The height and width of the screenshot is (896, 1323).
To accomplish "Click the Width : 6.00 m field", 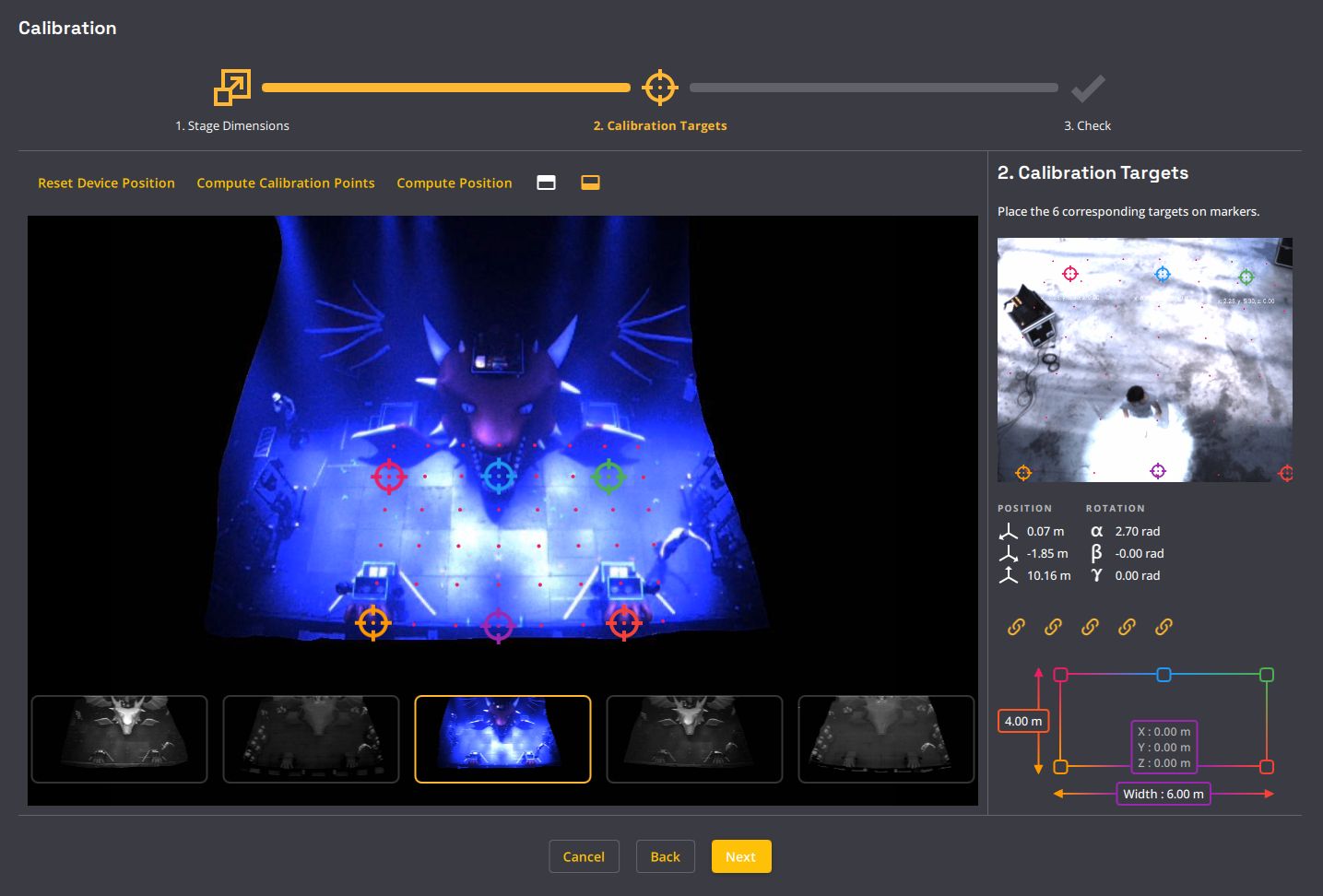I will coord(1163,794).
